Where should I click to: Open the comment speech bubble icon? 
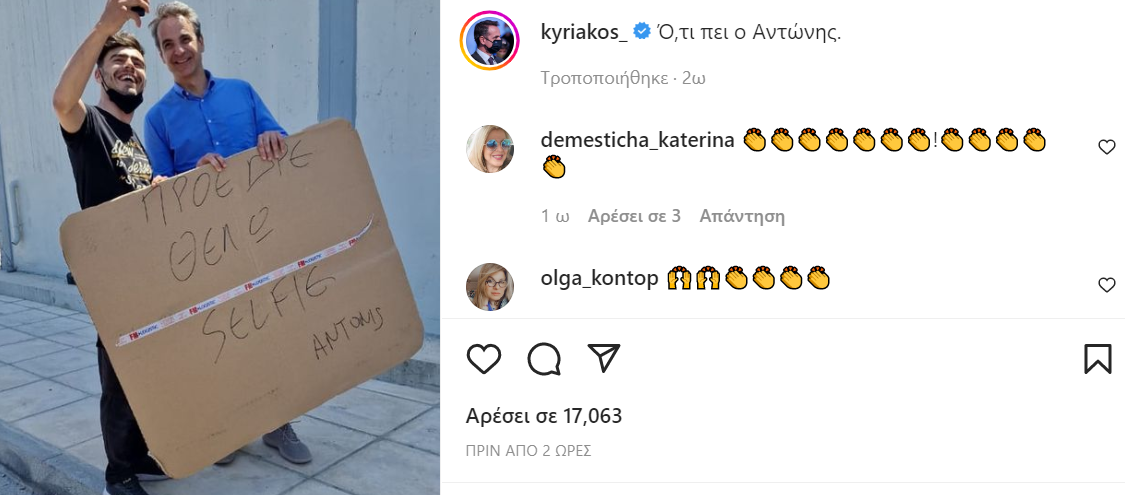tap(544, 359)
